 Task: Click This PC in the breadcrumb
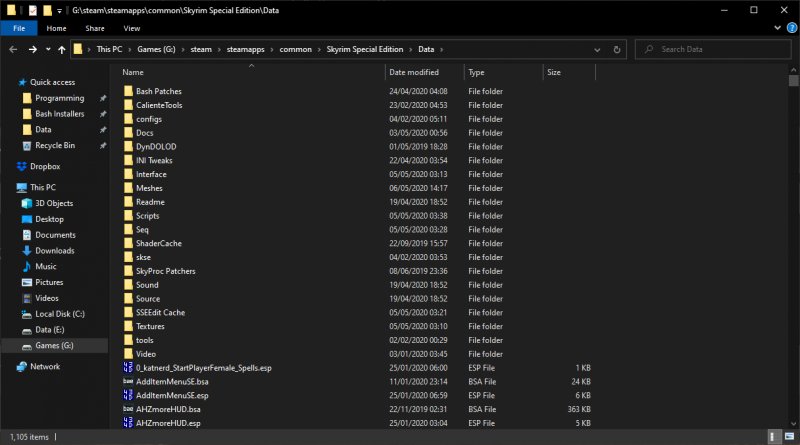[x=109, y=50]
